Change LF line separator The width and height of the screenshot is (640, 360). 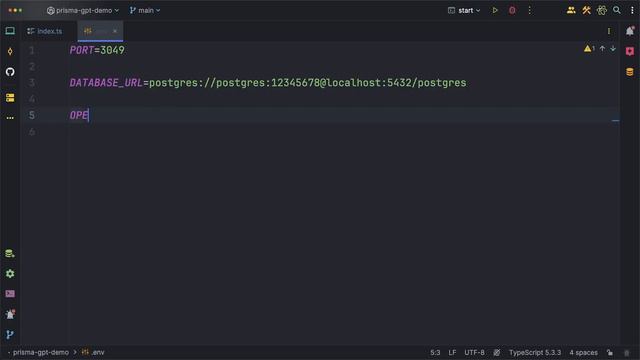point(452,353)
